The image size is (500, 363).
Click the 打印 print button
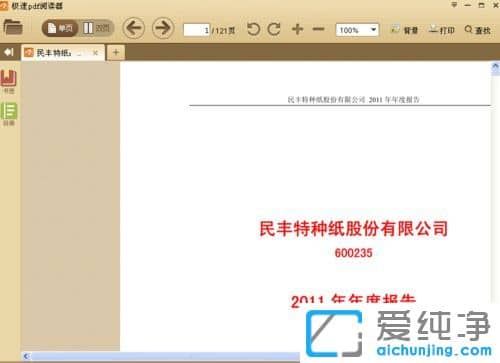click(442, 30)
